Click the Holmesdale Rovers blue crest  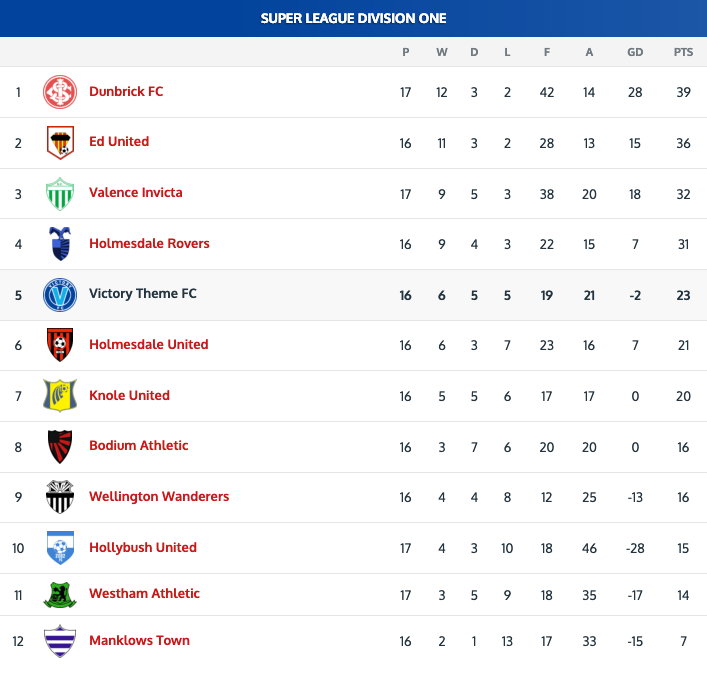point(60,244)
